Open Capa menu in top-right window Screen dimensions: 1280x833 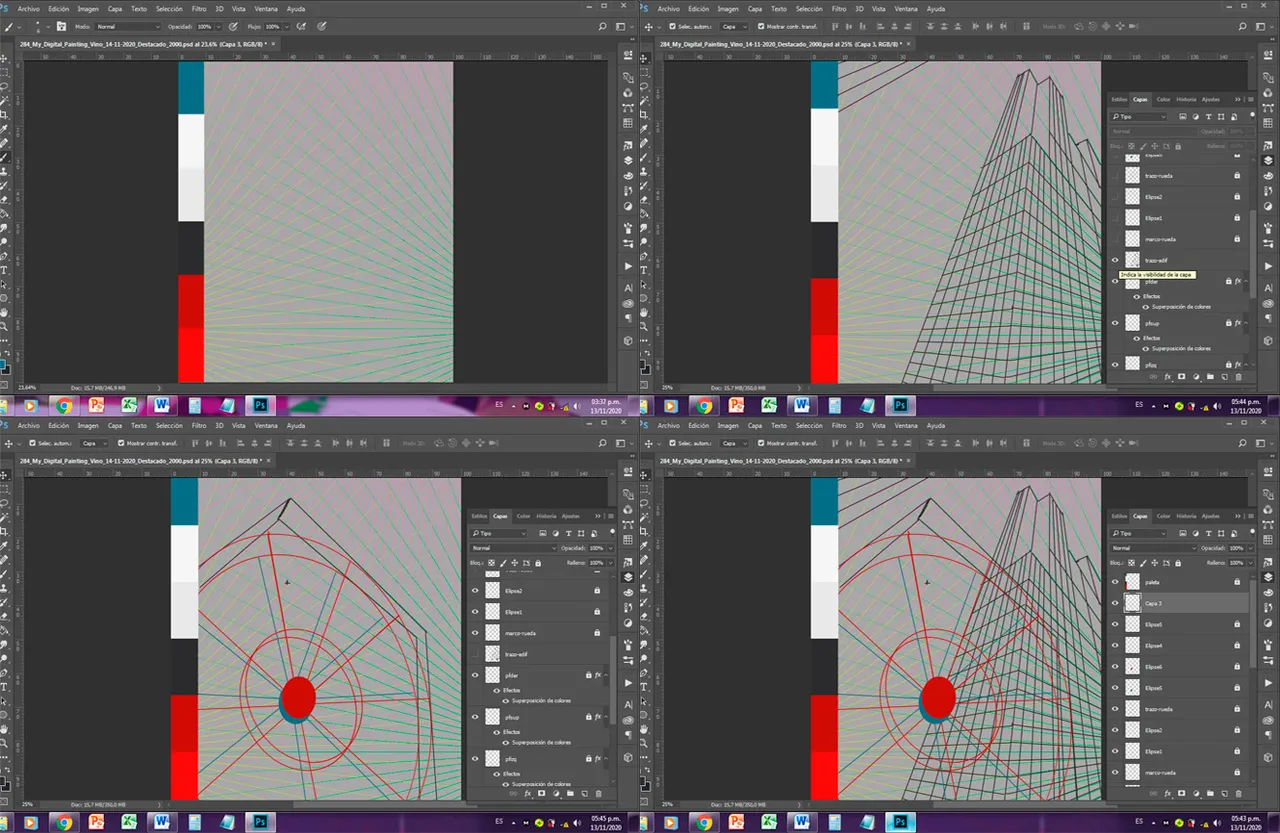755,8
